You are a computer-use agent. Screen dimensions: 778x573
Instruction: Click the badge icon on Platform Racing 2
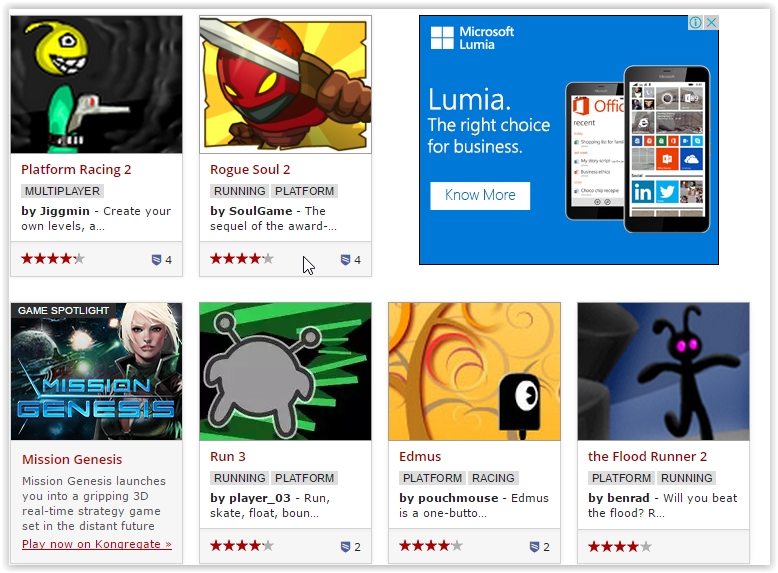[156, 259]
